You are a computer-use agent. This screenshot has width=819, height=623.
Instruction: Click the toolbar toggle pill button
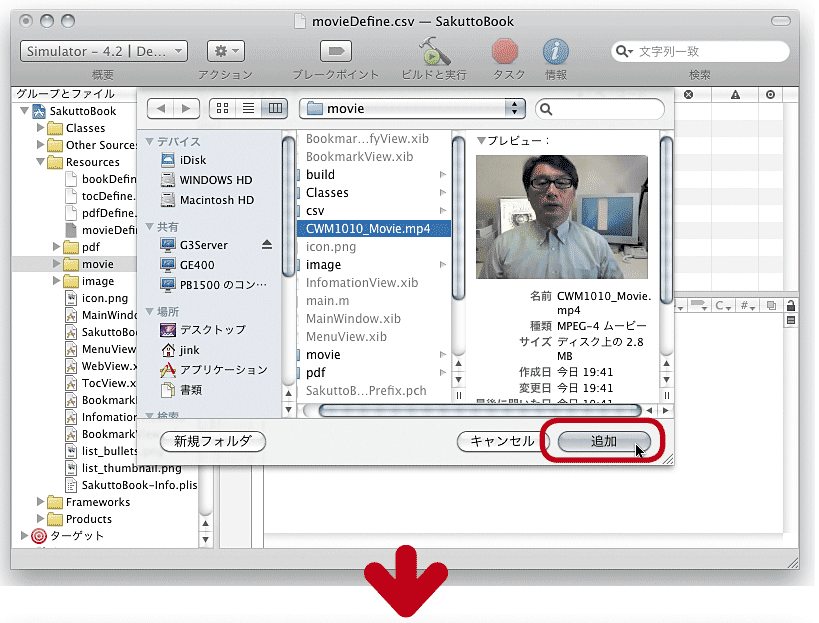(x=781, y=21)
